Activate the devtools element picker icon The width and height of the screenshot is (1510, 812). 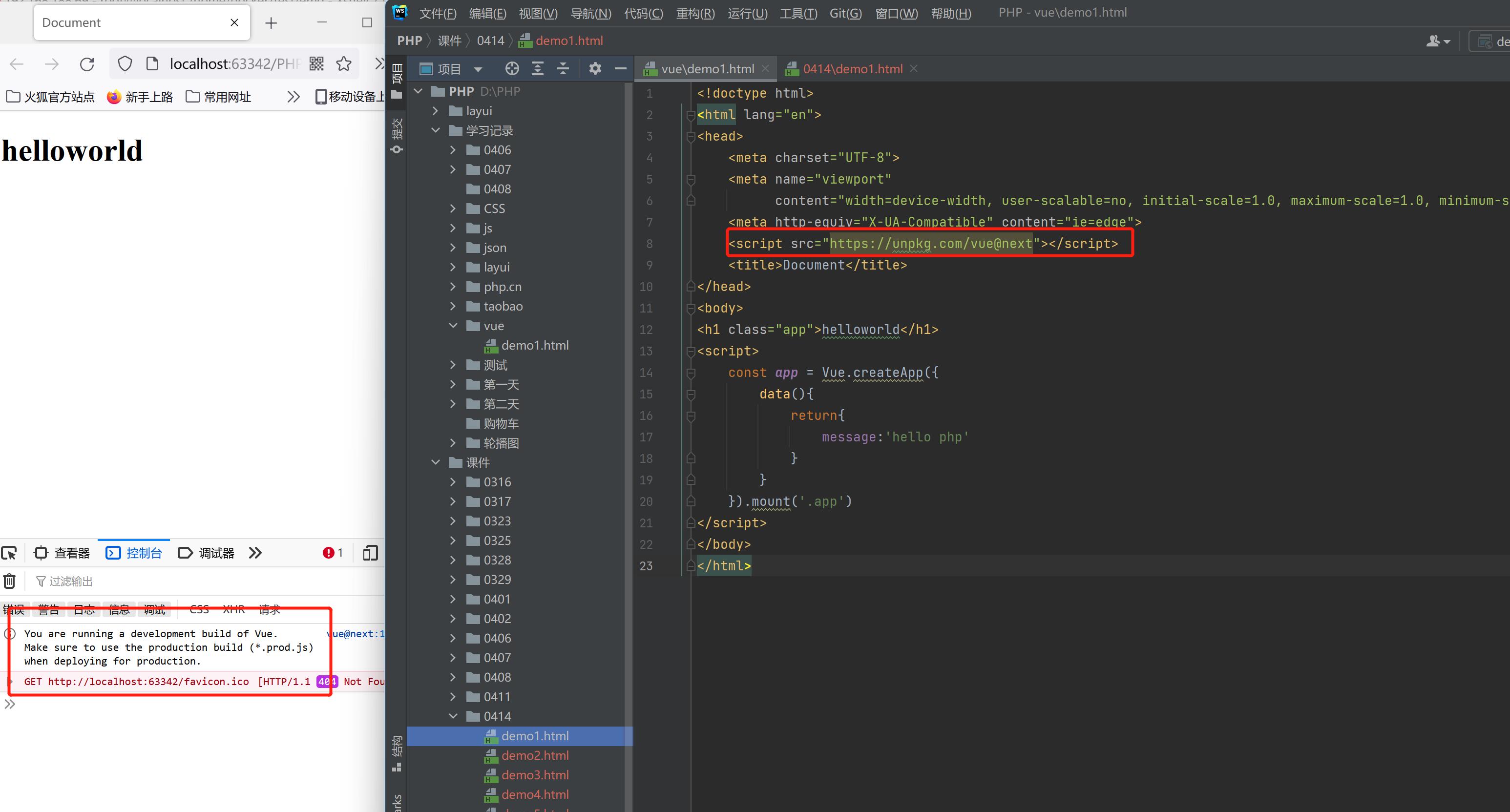9,553
